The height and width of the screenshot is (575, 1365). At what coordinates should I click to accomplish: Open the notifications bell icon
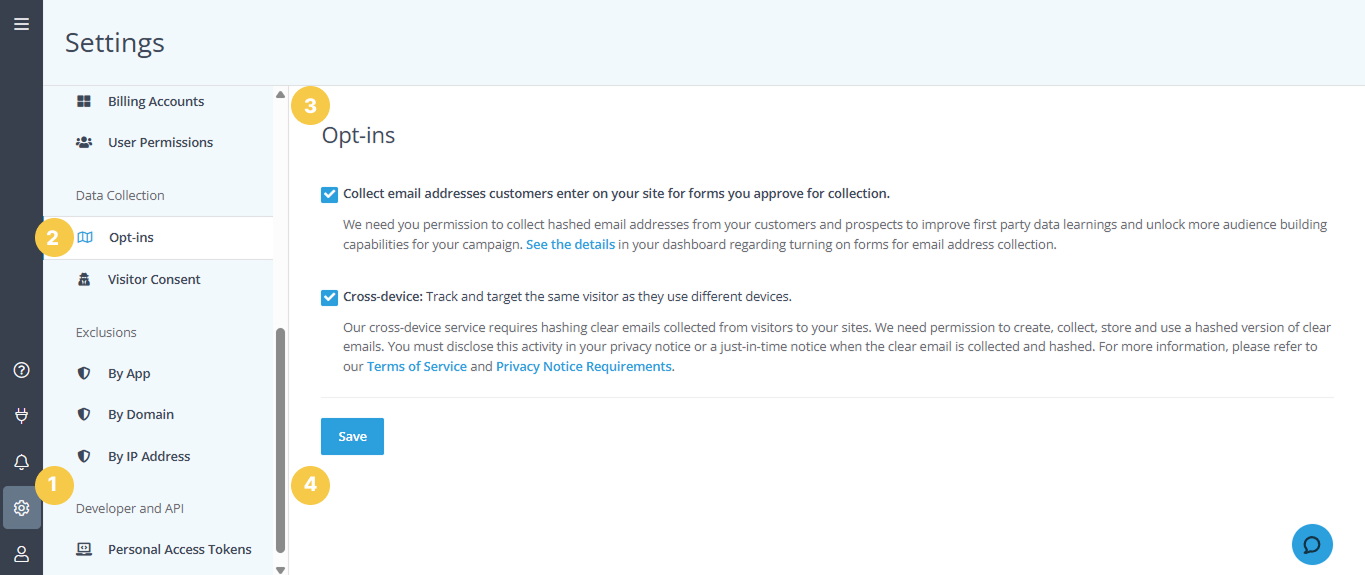pos(21,462)
